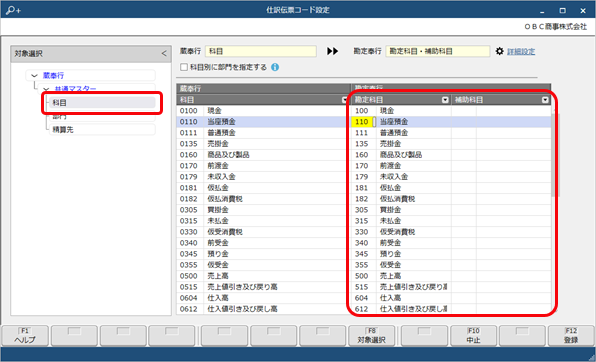Click 勘定科目 code 500 cell
596x362 pixels.
coord(363,276)
